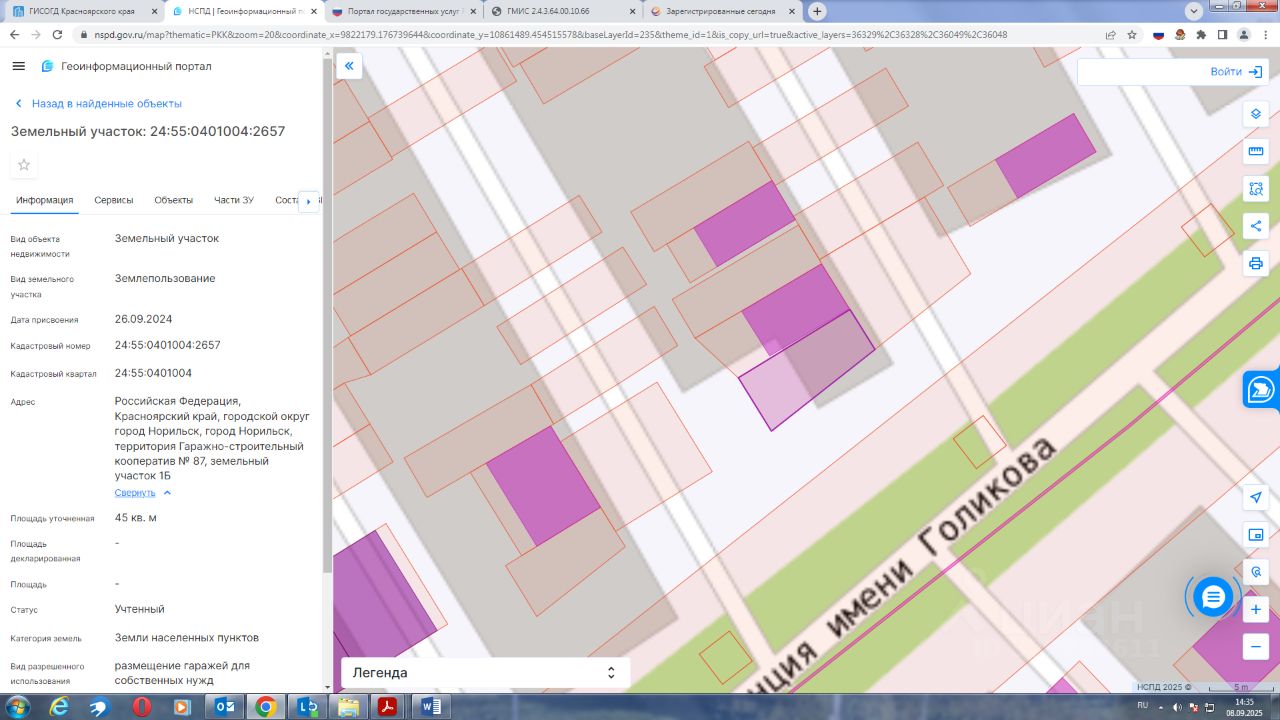Viewport: 1280px width, 720px height.
Task: Click the area value 45 кв. м
Action: click(136, 518)
